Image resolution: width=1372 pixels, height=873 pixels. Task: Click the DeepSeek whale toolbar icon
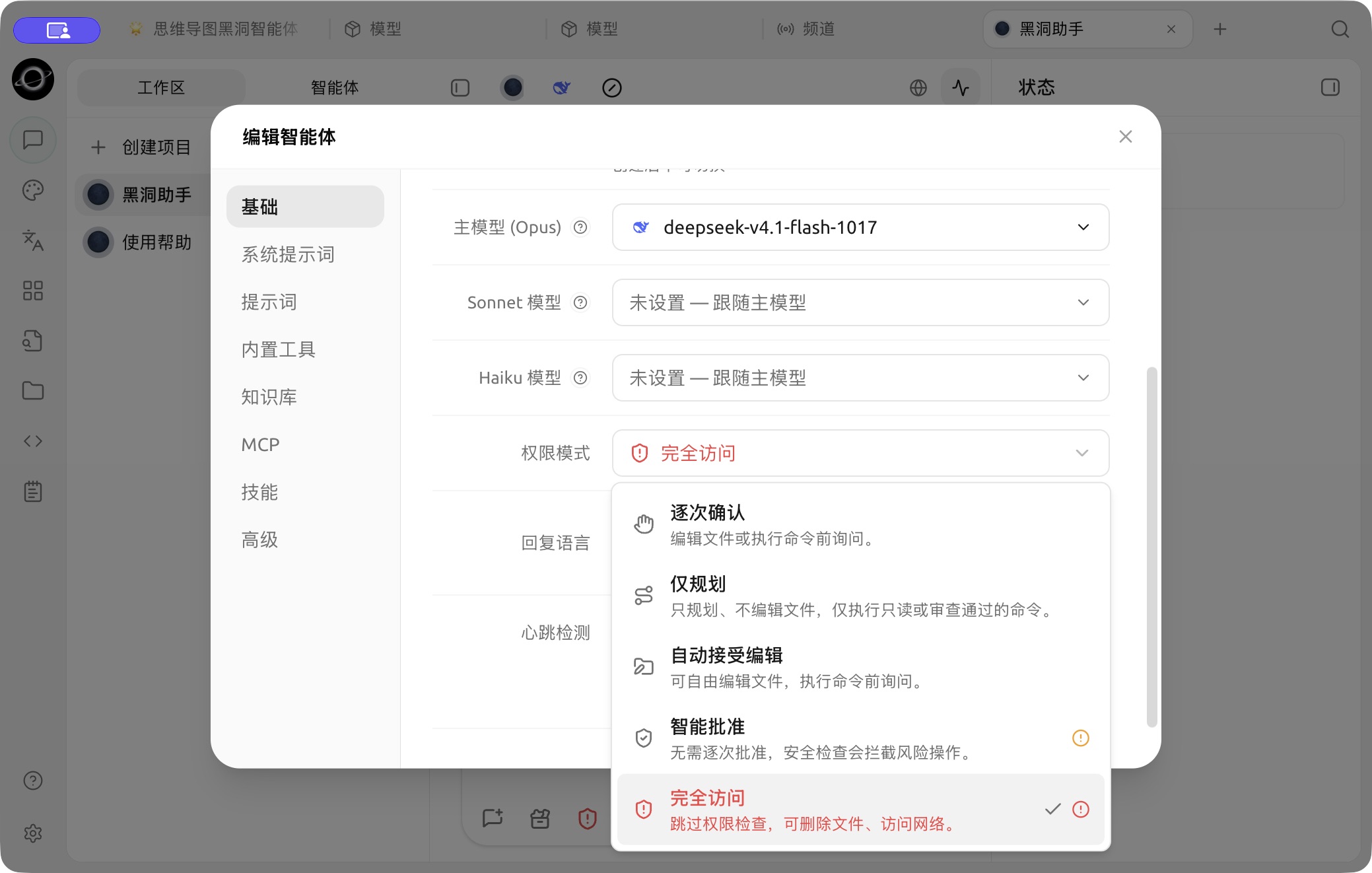coord(562,88)
